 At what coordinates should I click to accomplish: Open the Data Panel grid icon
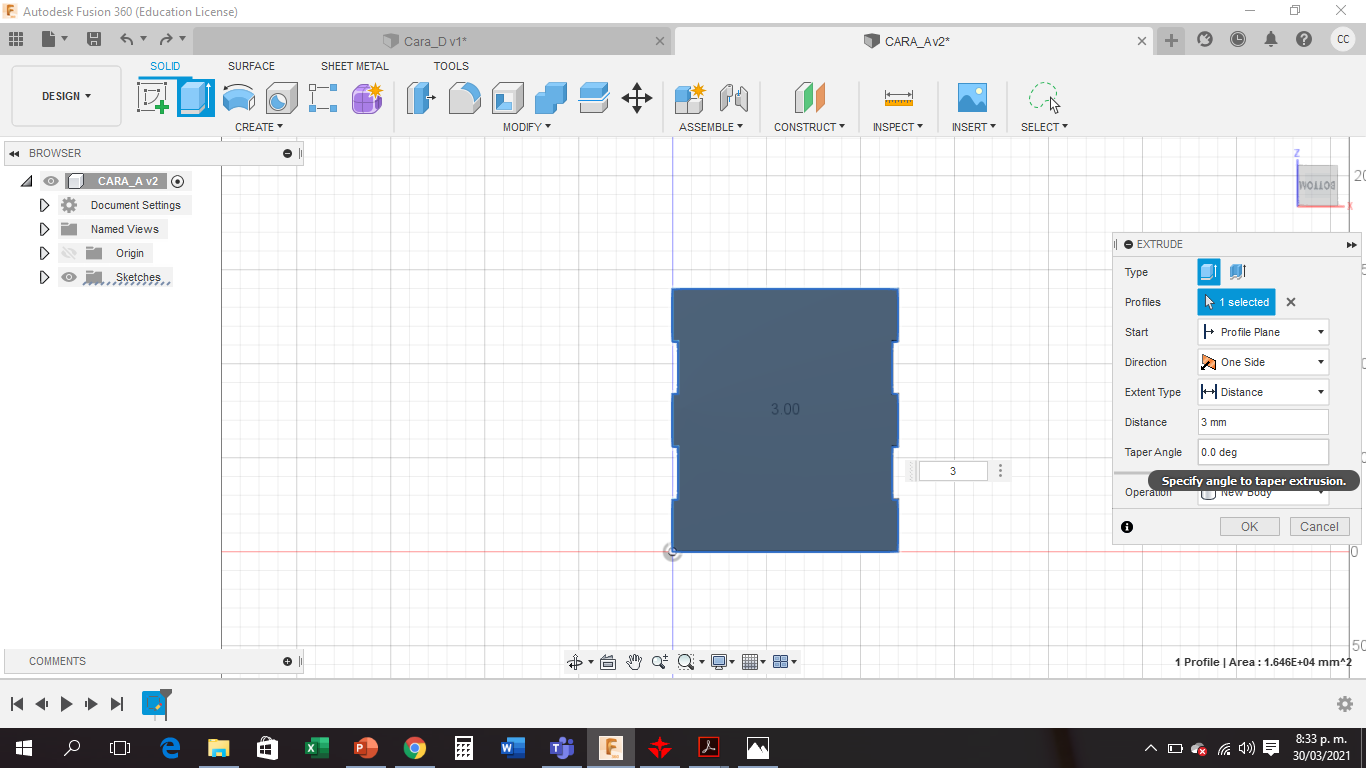tap(16, 39)
